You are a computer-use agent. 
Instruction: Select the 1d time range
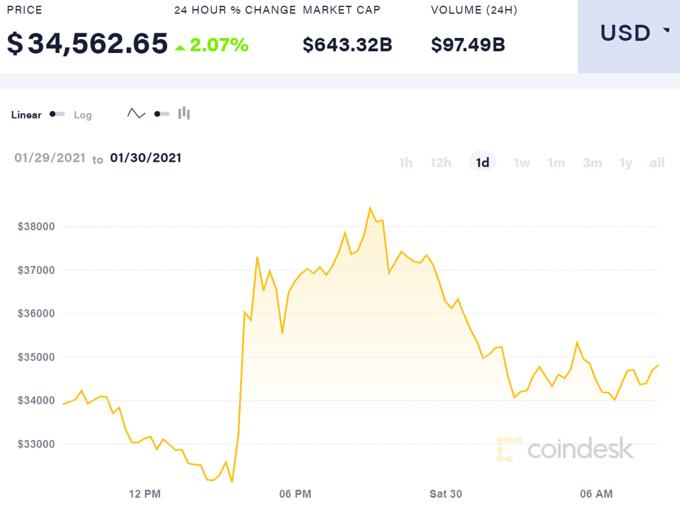[483, 163]
